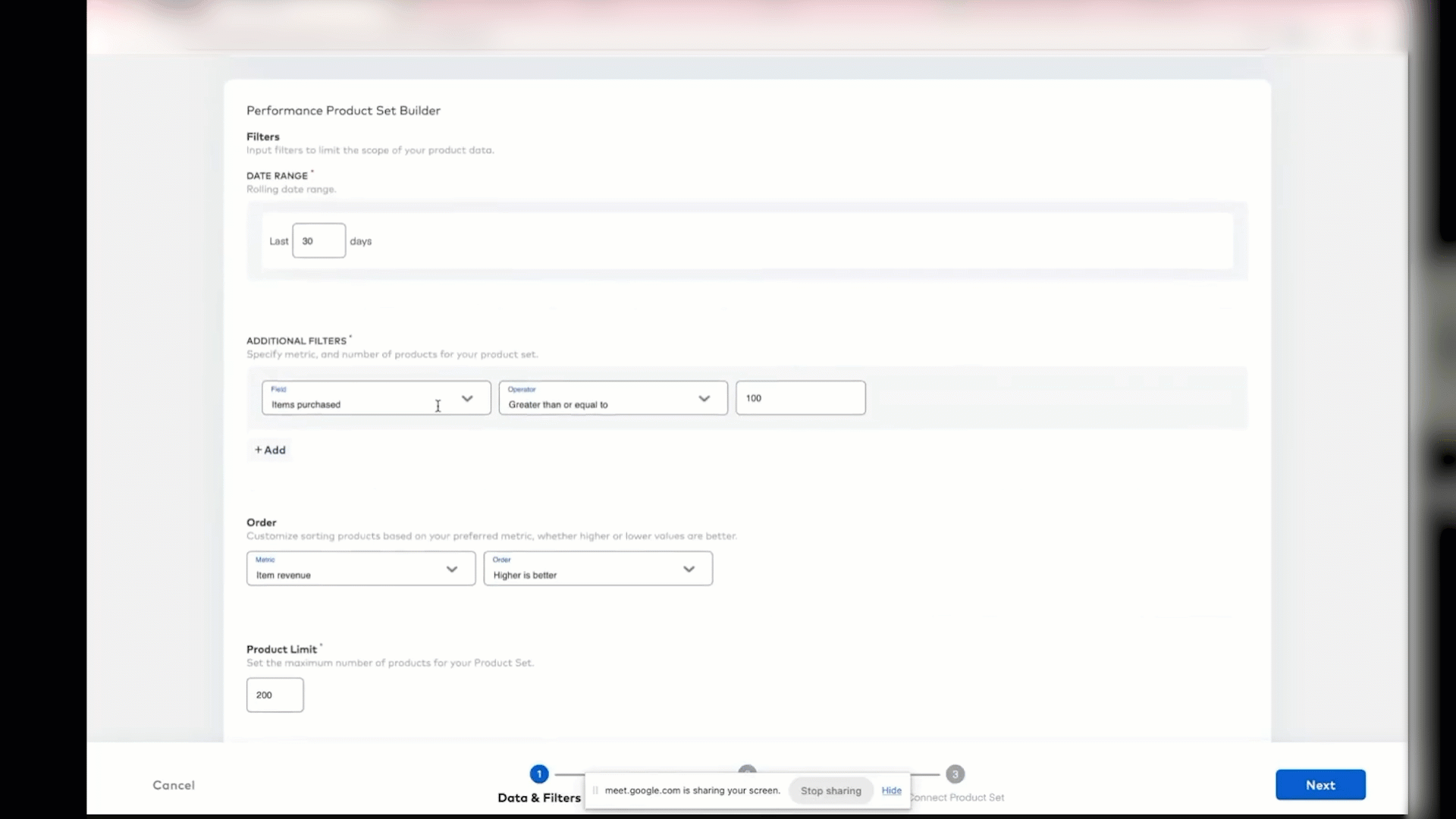Screen dimensions: 1456x819
Task: Click the Next button
Action: click(1319, 785)
